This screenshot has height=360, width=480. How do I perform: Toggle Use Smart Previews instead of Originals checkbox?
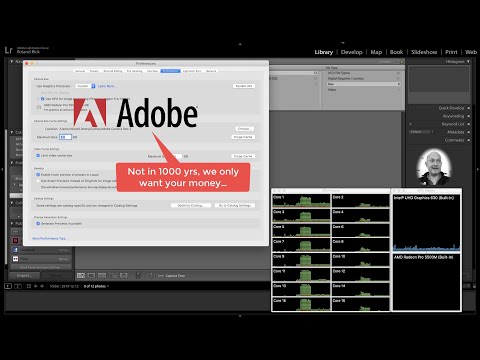(x=38, y=181)
